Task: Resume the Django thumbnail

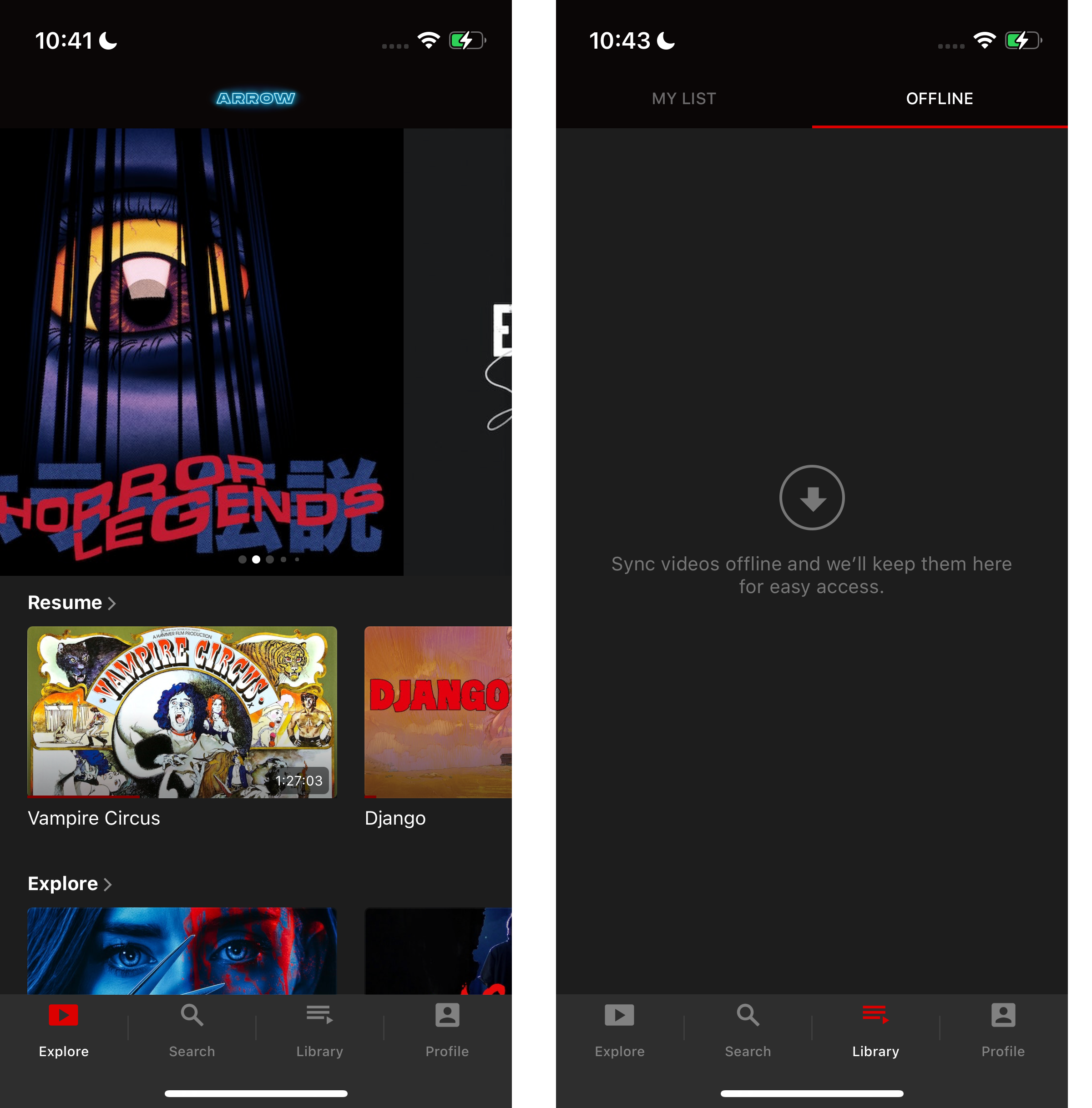Action: coord(438,712)
